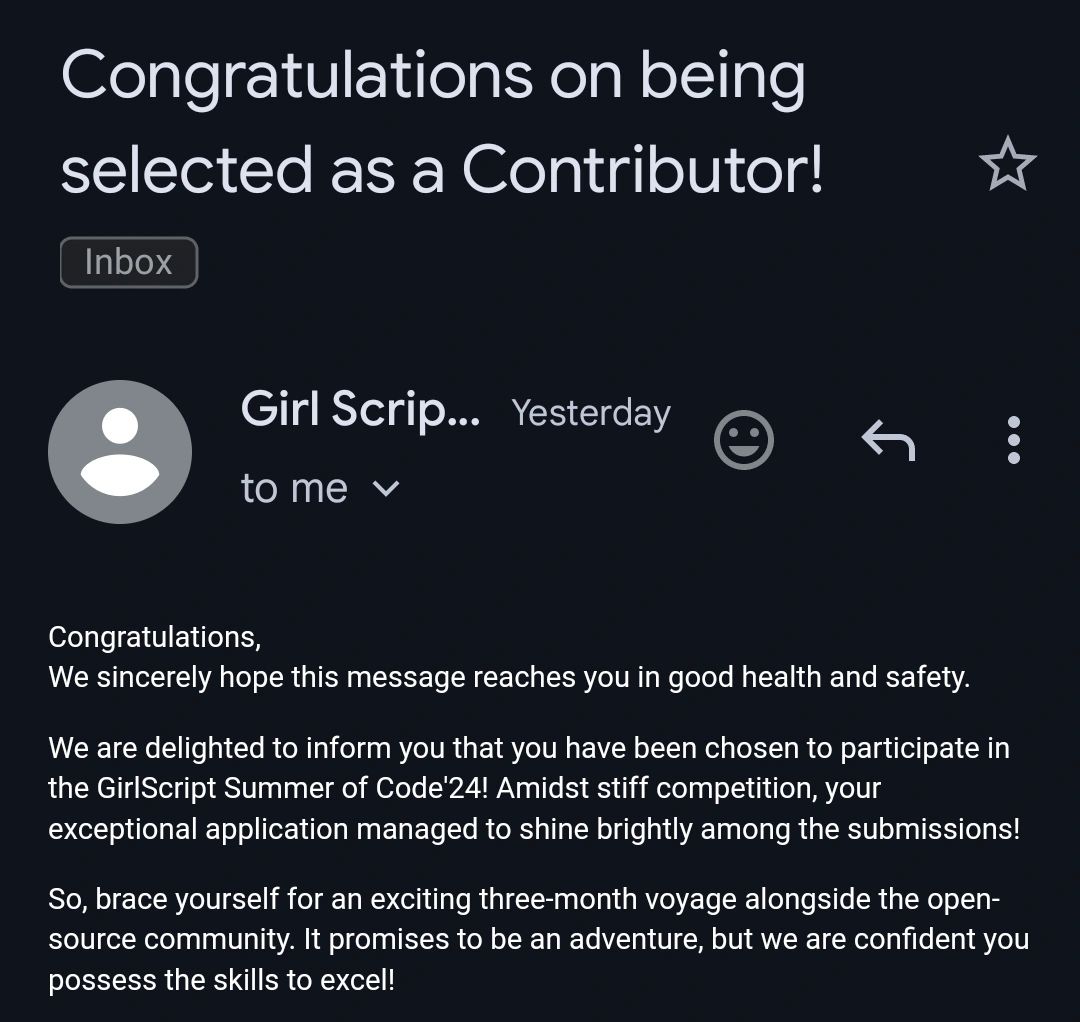Reply using the curved arrow icon
The image size is (1080, 1022).
coord(889,440)
